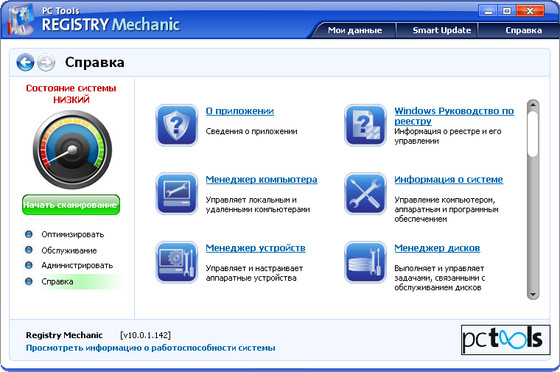This screenshot has height=372, width=560.
Task: Click Просмотреть информацию о работоспособности системы link
Action: click(x=150, y=348)
